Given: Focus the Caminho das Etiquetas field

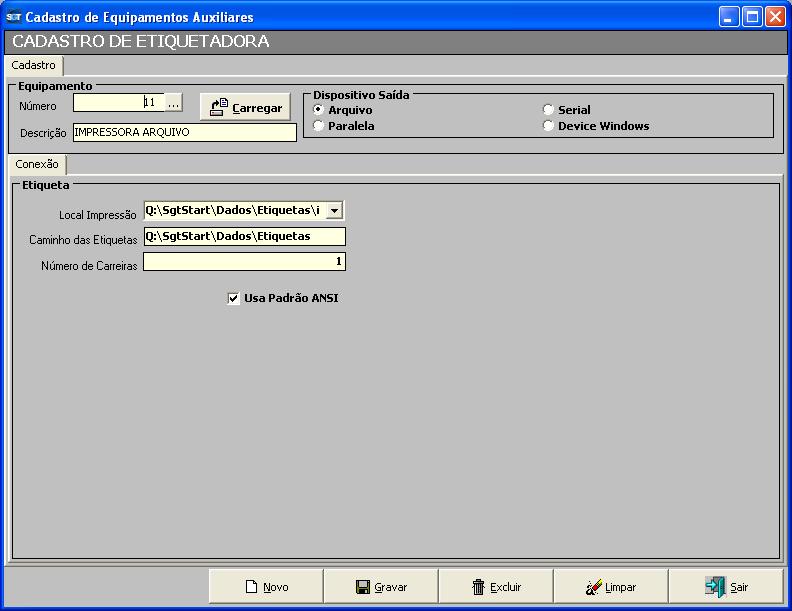Looking at the screenshot, I should click(x=244, y=236).
